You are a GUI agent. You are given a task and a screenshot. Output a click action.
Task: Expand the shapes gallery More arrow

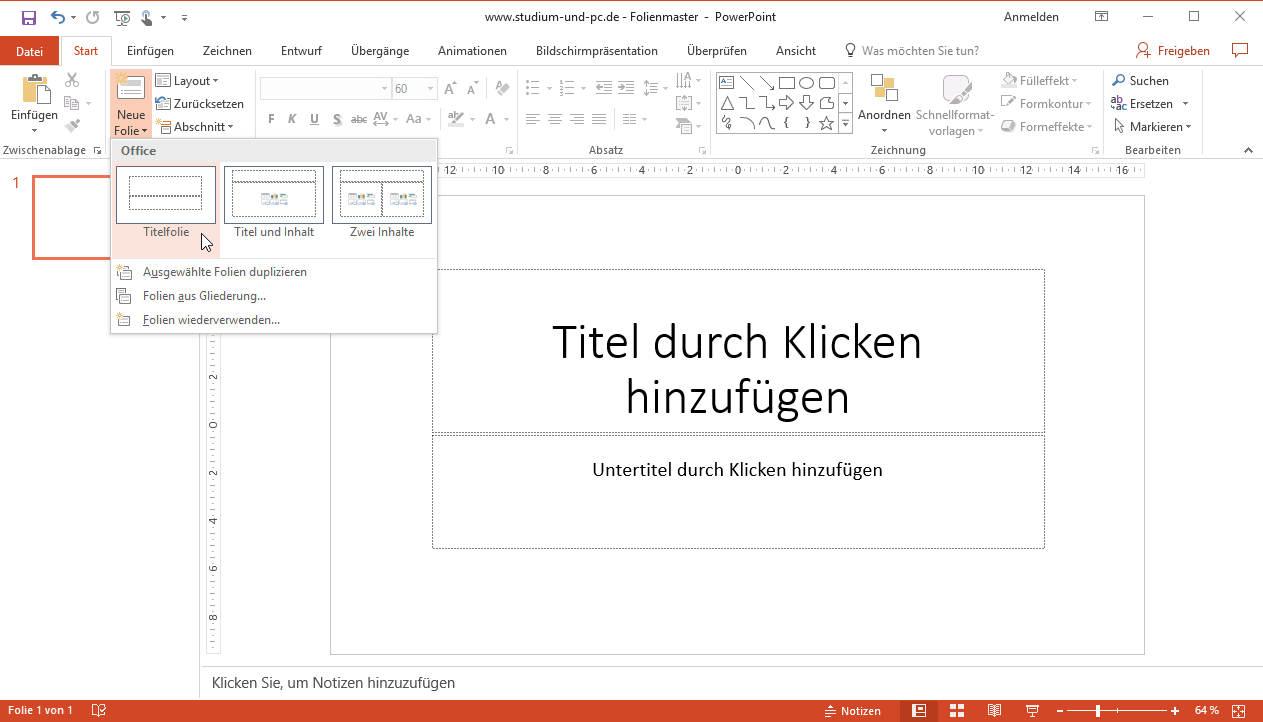845,124
